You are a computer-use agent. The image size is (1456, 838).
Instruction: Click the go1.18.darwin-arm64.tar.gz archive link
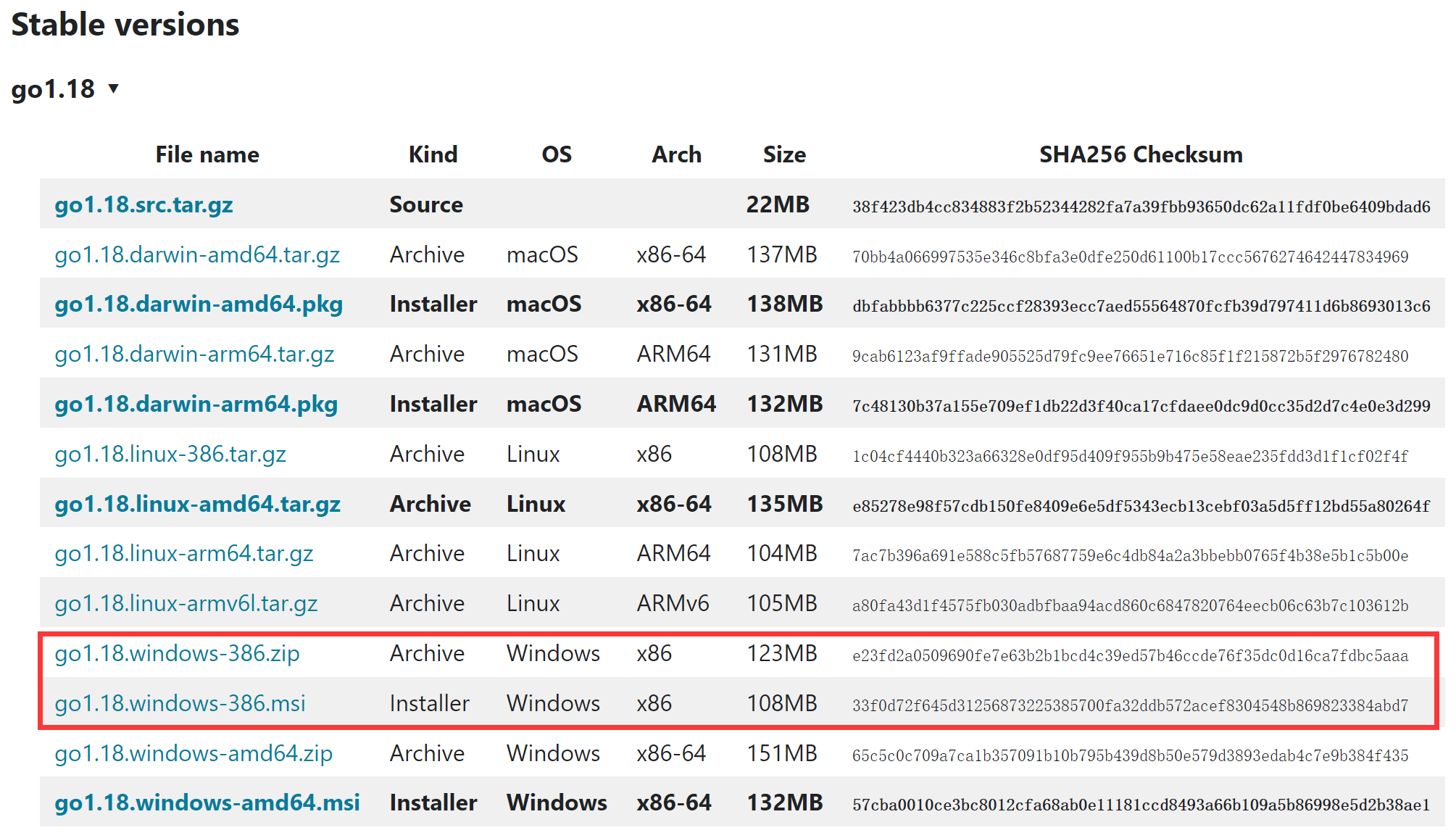194,354
